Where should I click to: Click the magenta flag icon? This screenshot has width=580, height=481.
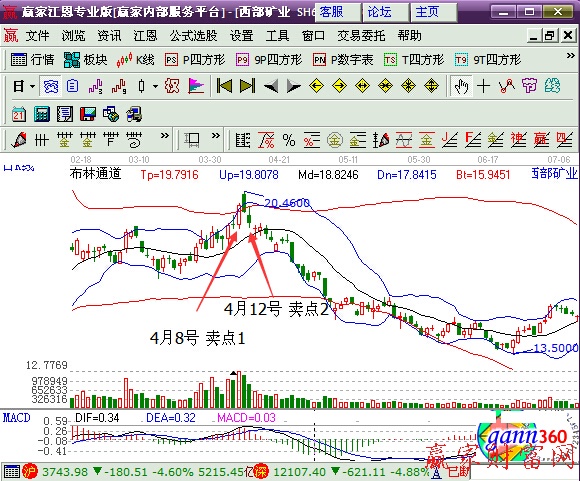[x=196, y=86]
